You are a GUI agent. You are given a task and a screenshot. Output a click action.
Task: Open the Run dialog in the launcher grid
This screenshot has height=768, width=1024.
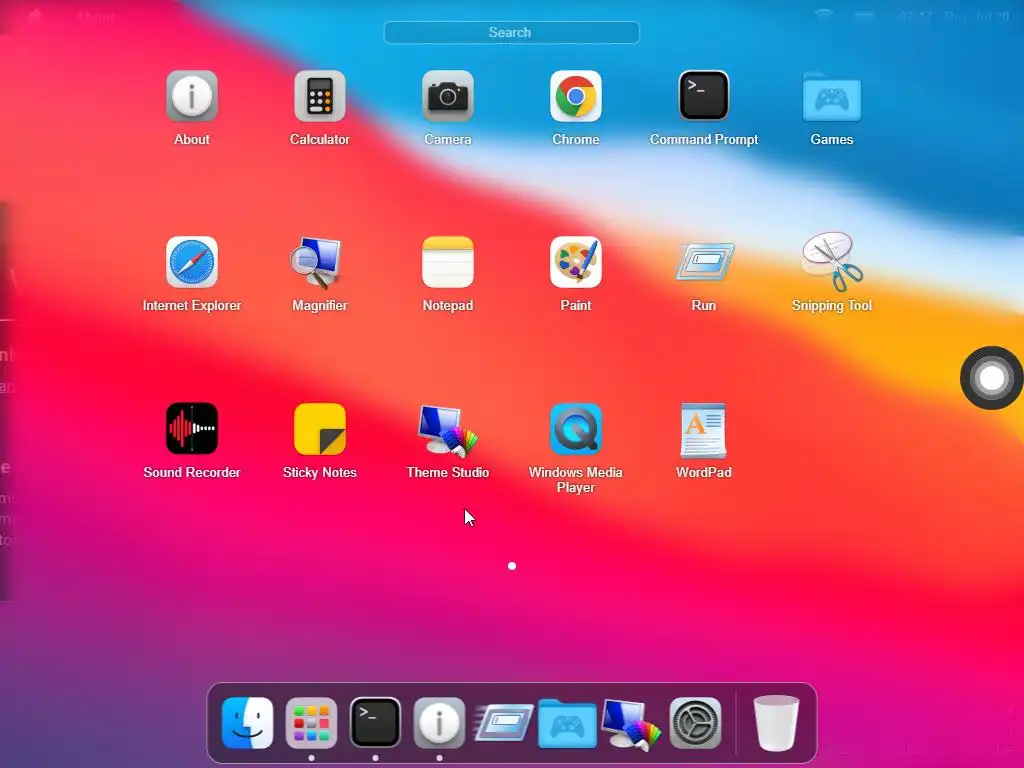(x=704, y=262)
